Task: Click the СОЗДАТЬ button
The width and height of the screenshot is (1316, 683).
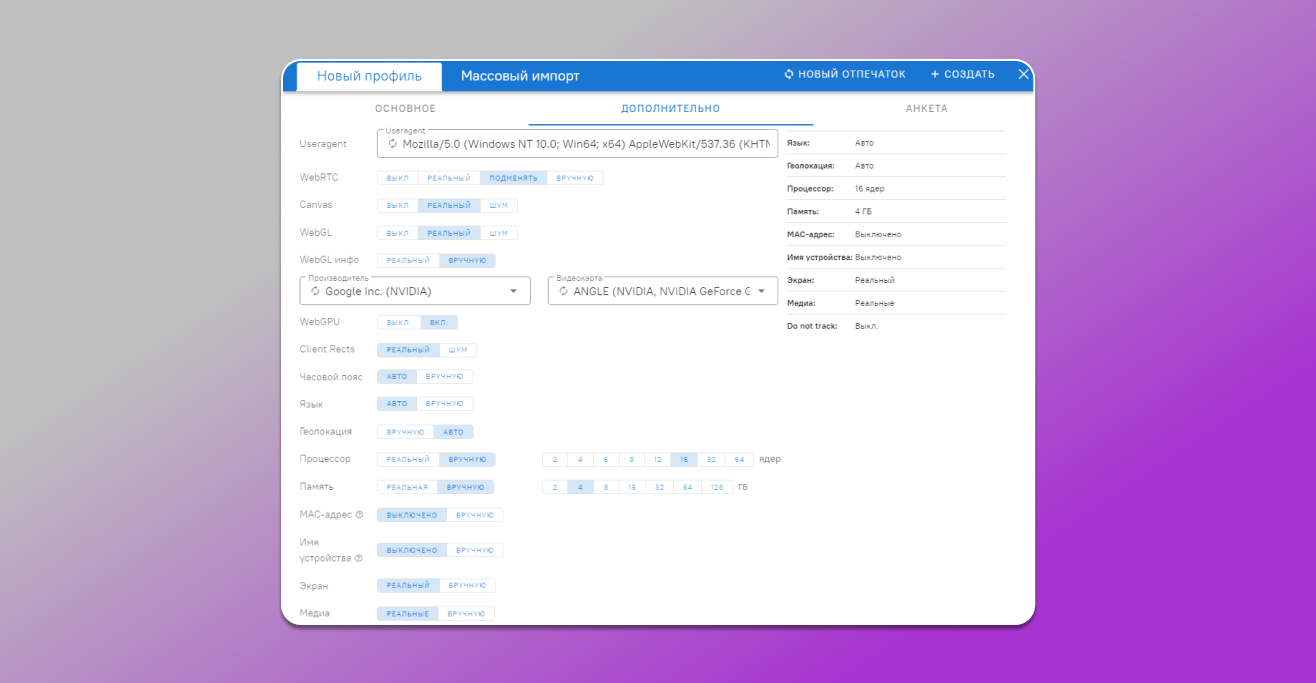Action: click(x=962, y=74)
